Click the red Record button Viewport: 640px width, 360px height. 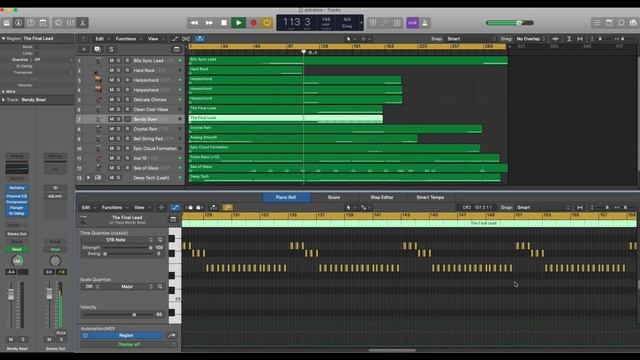click(253, 23)
